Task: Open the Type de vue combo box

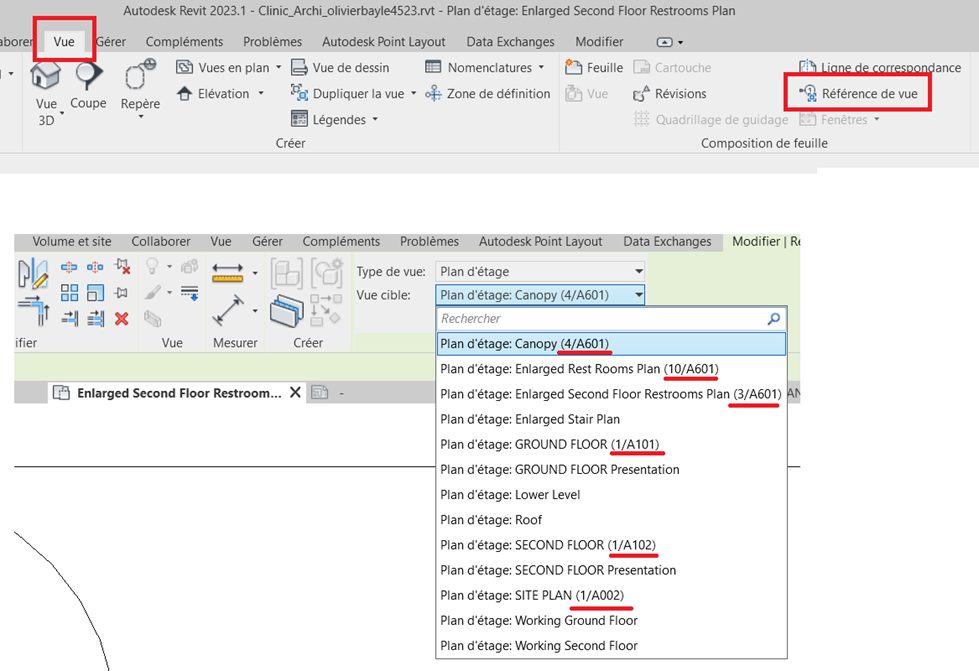Action: [540, 272]
